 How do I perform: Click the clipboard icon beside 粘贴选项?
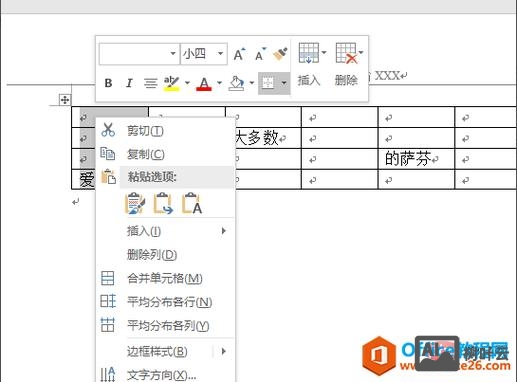point(108,177)
